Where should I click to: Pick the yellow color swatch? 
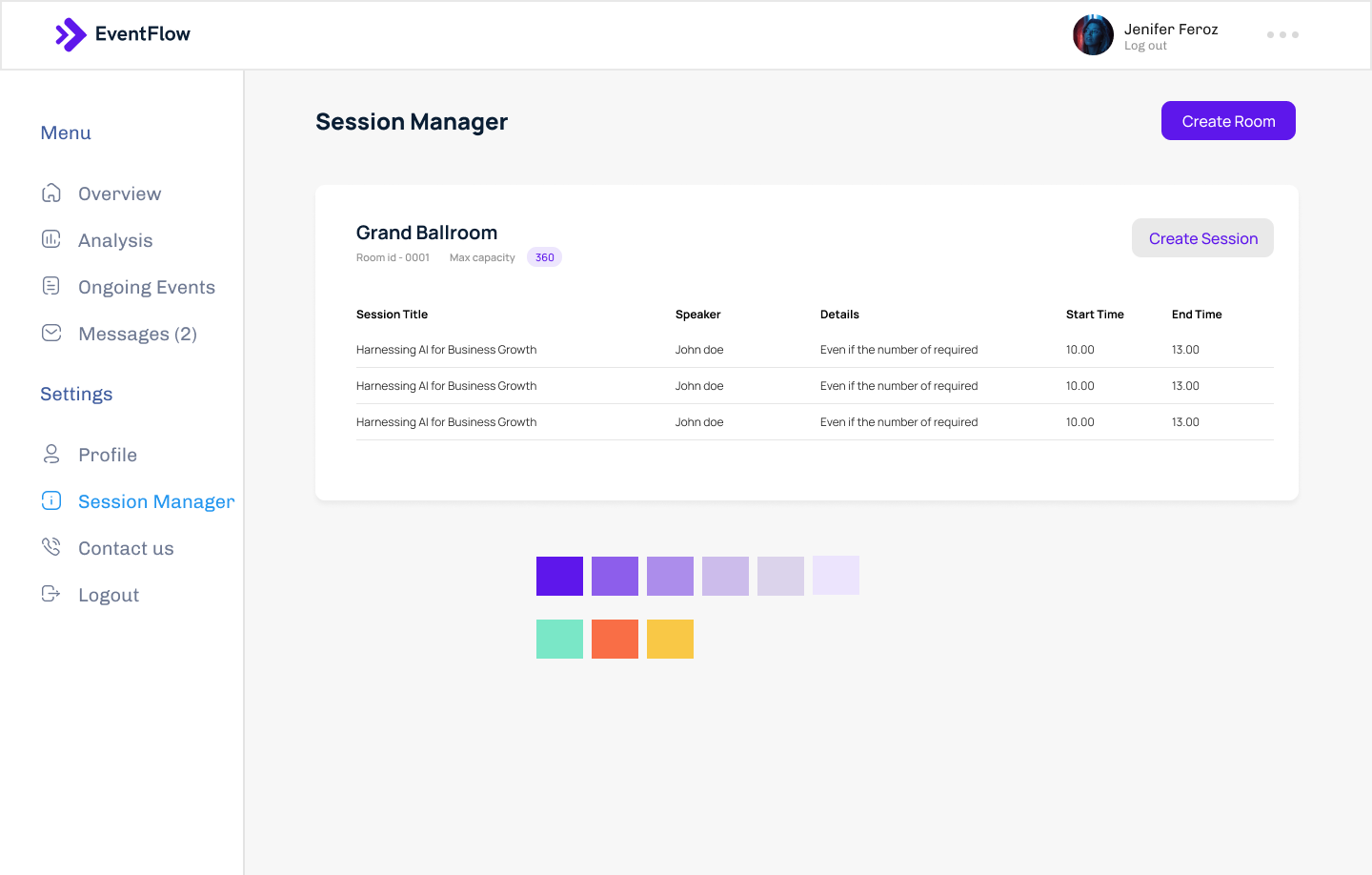tap(670, 639)
